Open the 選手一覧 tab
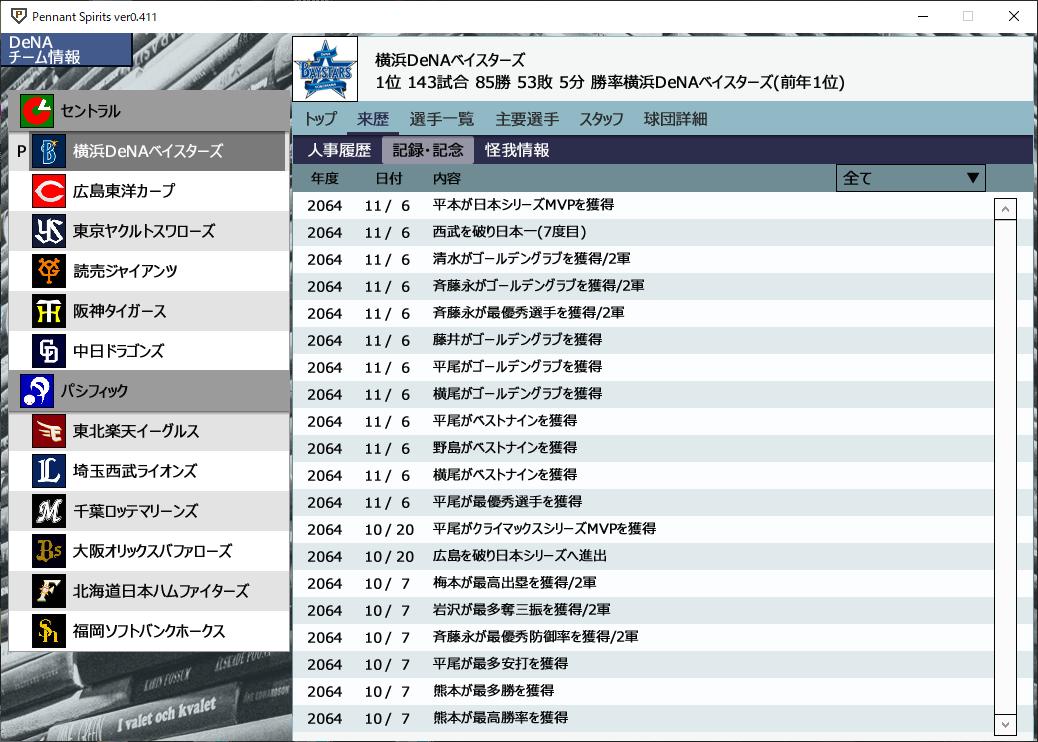Image resolution: width=1038 pixels, height=742 pixels. pyautogui.click(x=442, y=119)
